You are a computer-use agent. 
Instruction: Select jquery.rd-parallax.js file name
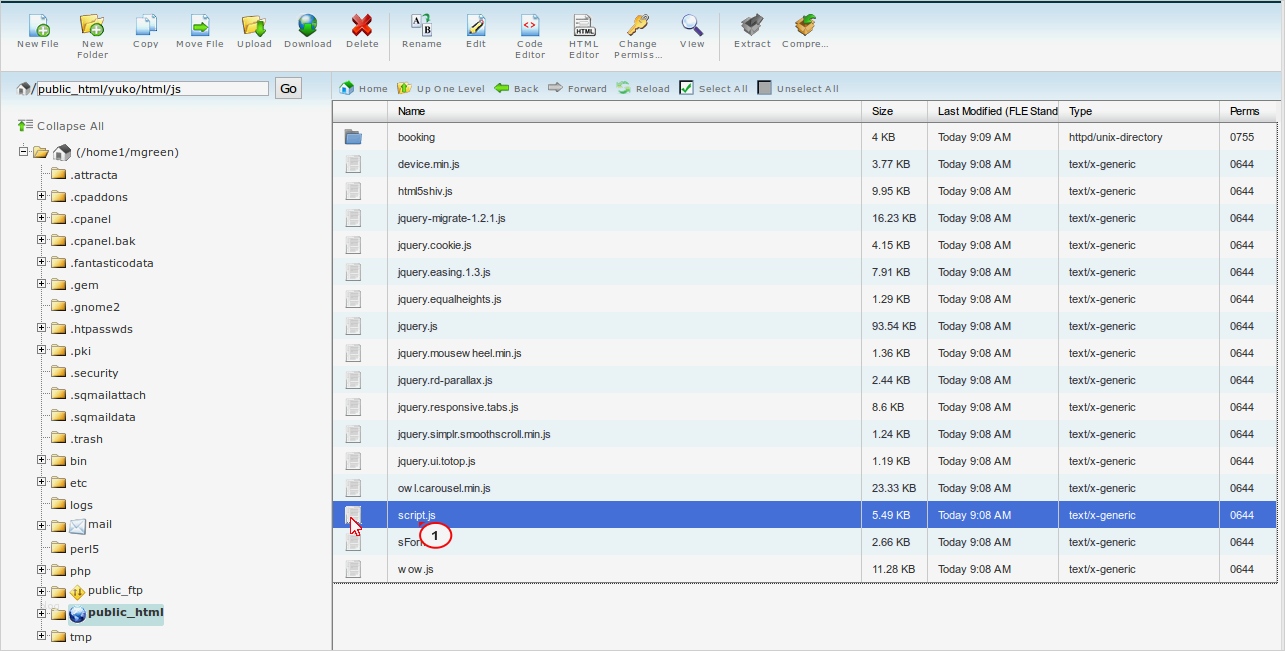445,380
